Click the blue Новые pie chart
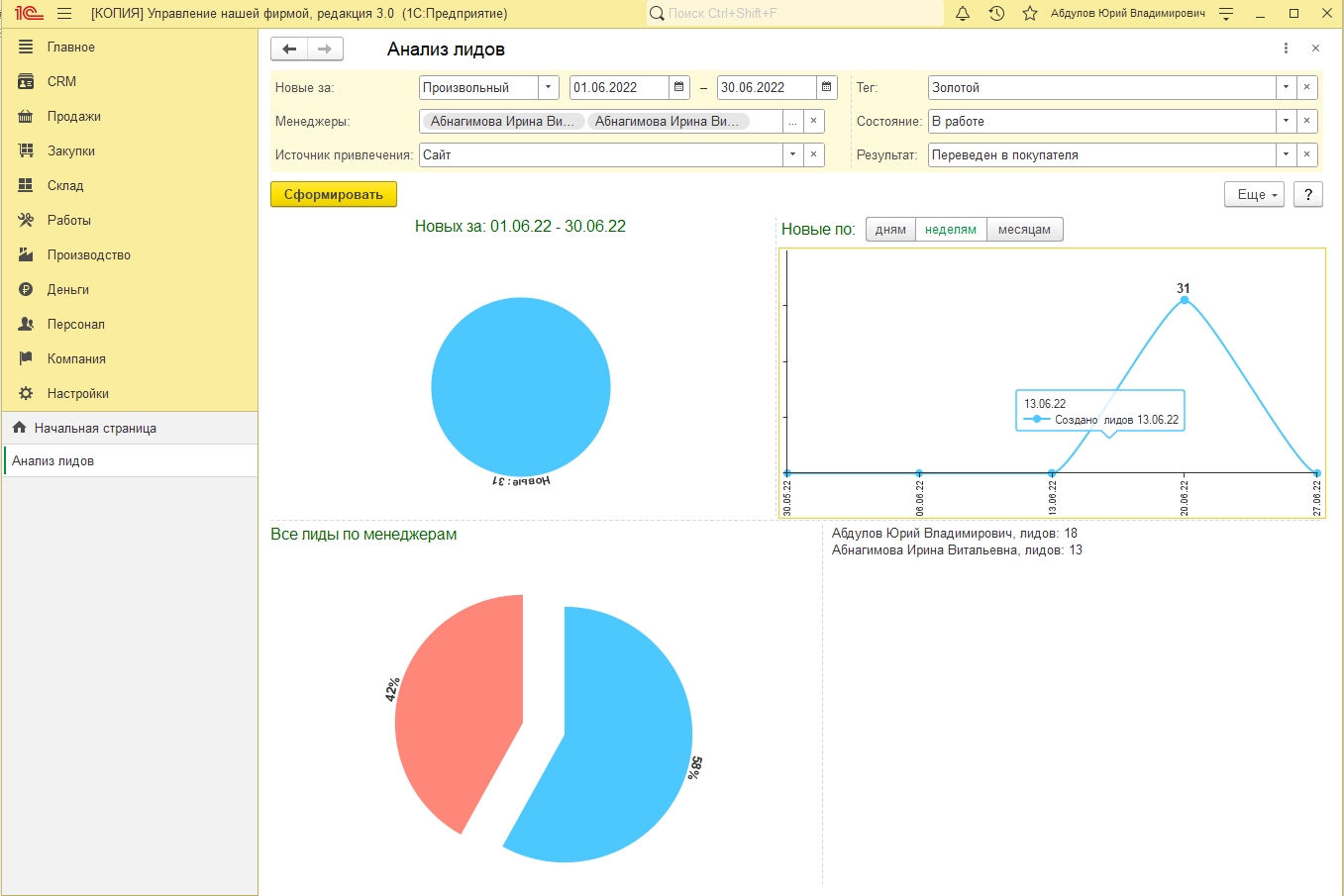1344x896 pixels. click(521, 387)
